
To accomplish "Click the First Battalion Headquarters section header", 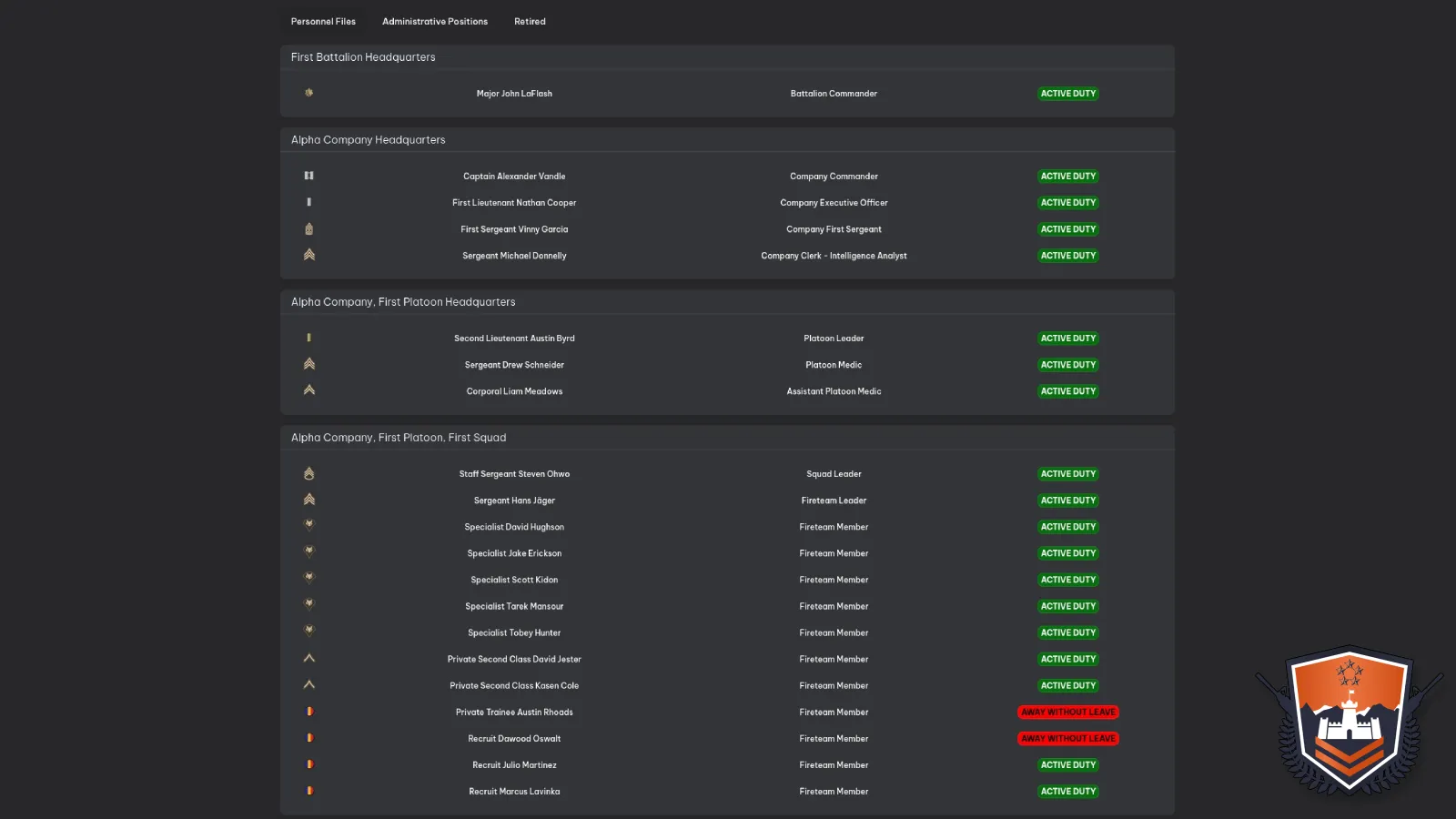I will [x=363, y=57].
